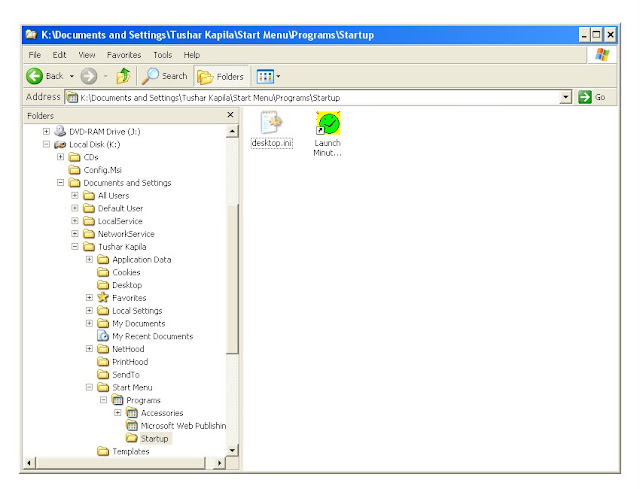Click the Up folder icon
640x489 pixels.
pyautogui.click(x=123, y=76)
